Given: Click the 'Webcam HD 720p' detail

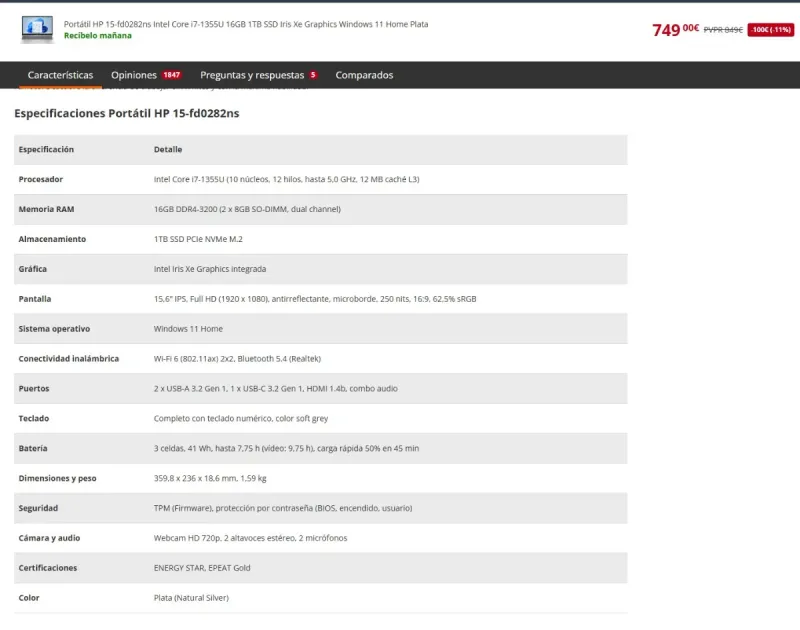Looking at the screenshot, I should (x=251, y=538).
